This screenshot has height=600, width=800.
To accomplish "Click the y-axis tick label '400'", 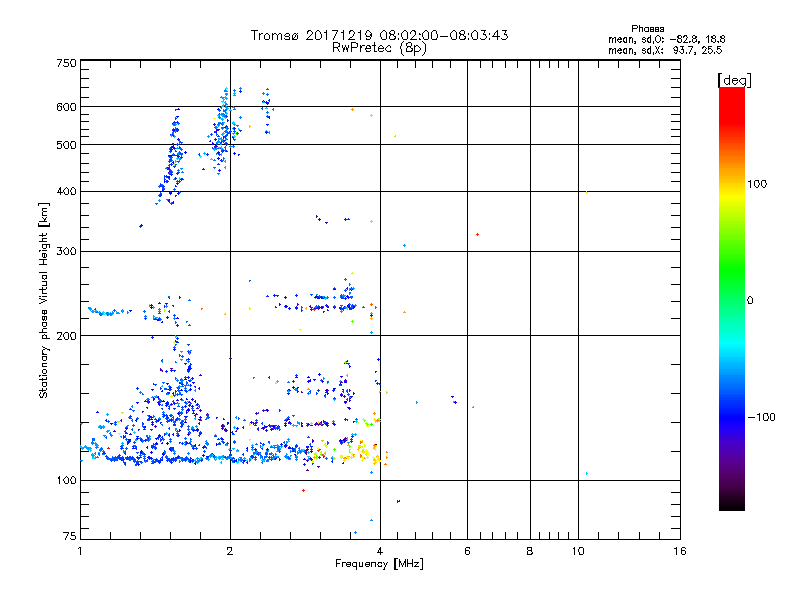I will (x=66, y=192).
